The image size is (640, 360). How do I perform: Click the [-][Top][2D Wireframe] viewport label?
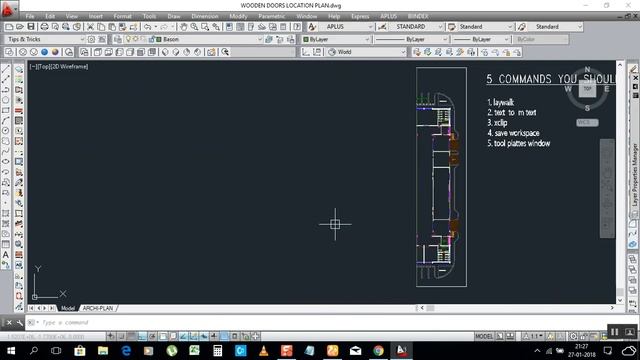[x=59, y=67]
